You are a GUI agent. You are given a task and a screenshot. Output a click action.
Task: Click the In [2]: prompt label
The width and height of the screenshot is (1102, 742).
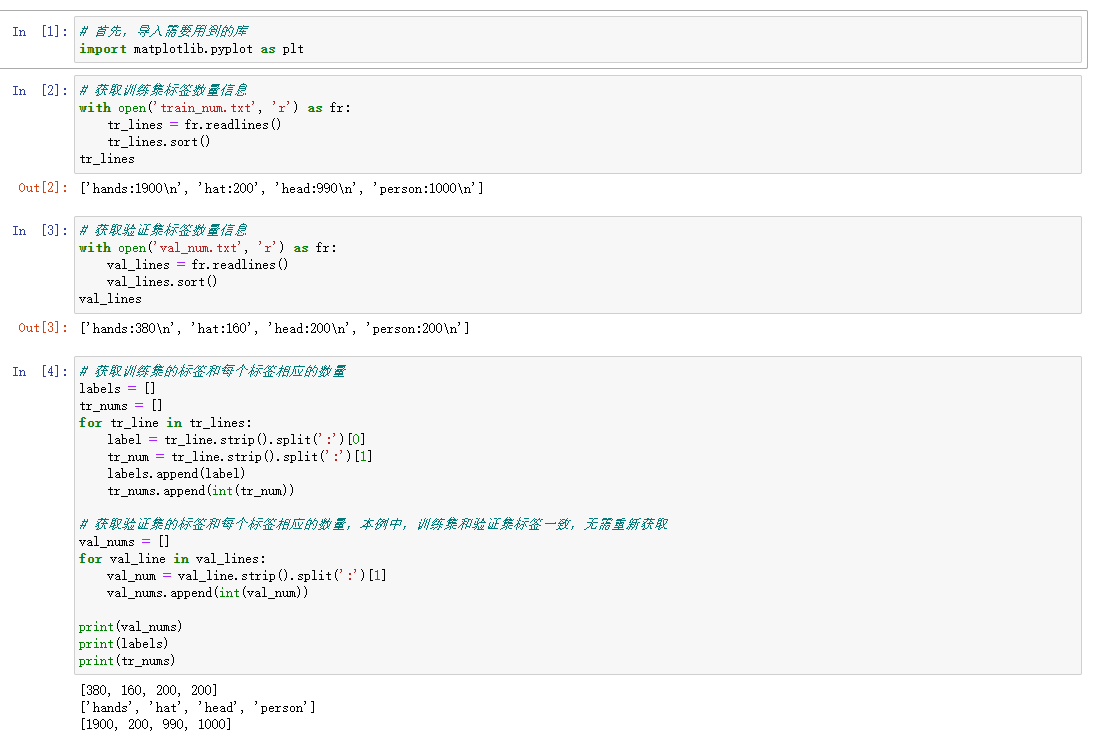click(40, 91)
